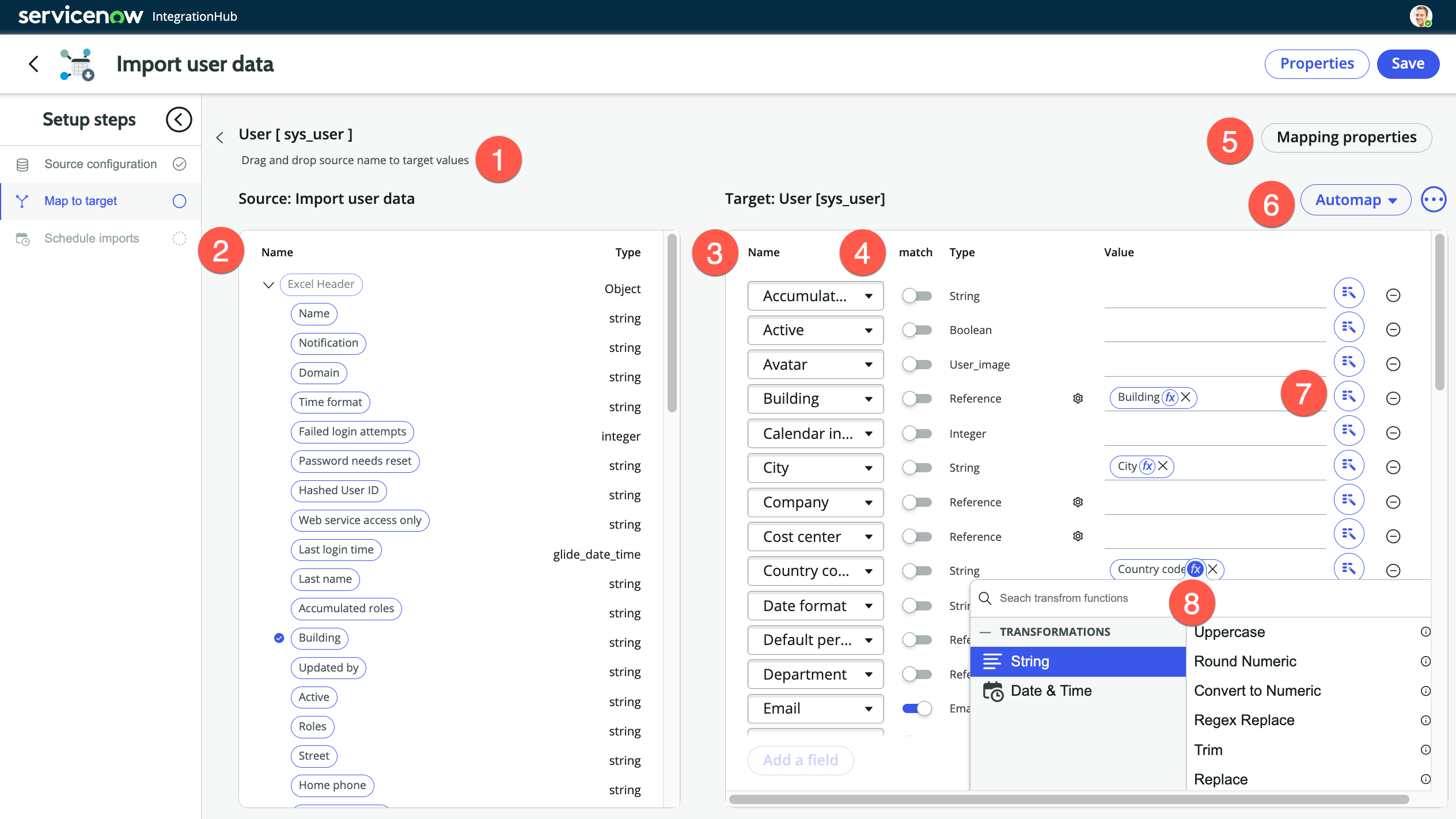This screenshot has height=819, width=1456.
Task: Toggle match for Date format field
Action: 917,606
